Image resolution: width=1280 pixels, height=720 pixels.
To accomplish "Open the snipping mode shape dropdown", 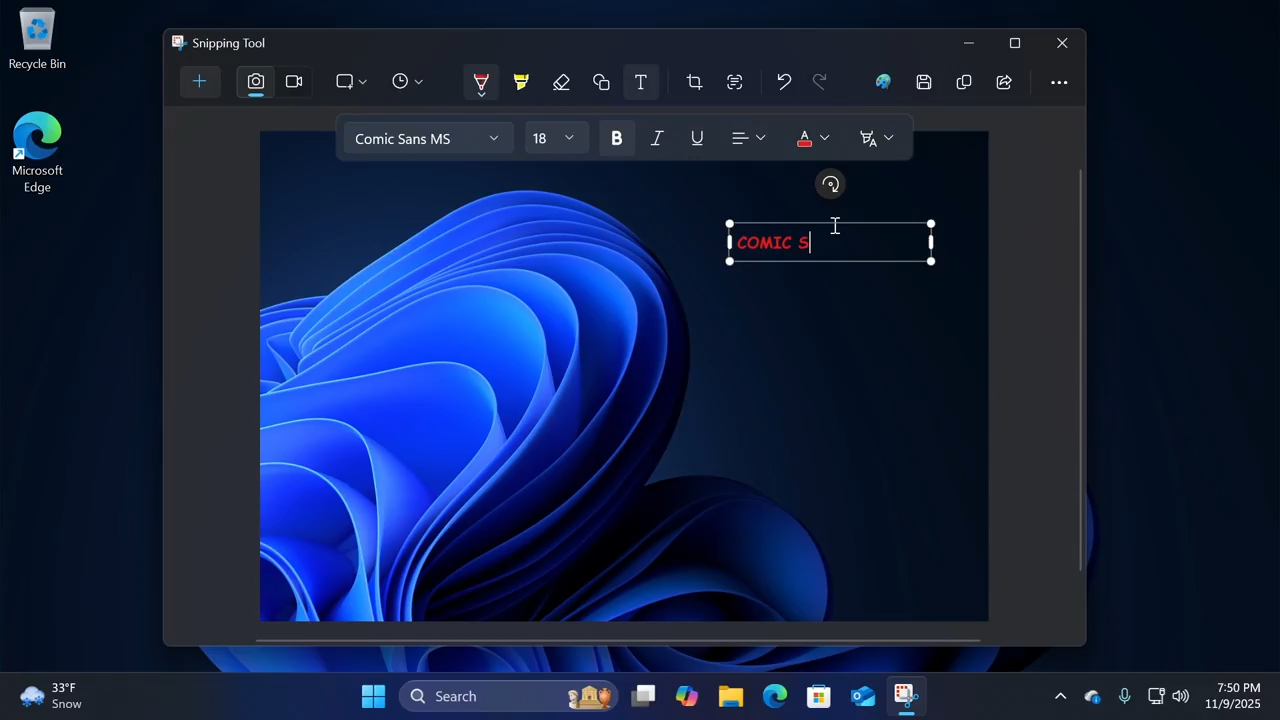I will pos(351,82).
